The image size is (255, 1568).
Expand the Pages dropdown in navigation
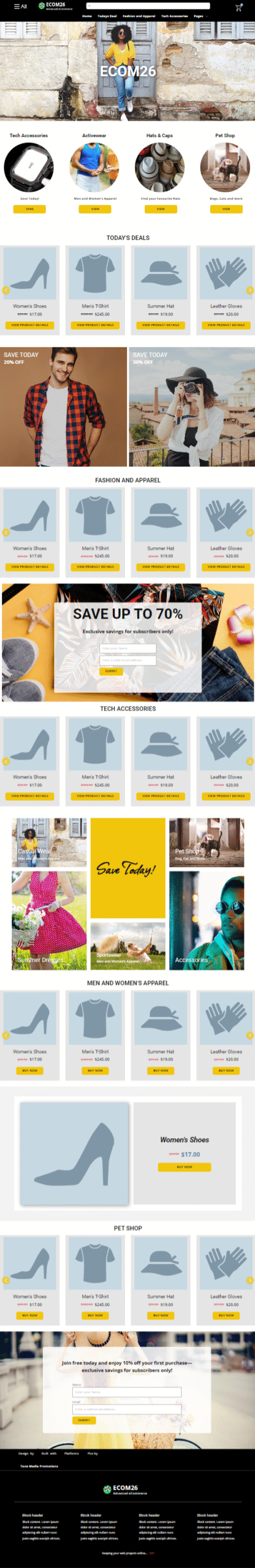pyautogui.click(x=200, y=16)
